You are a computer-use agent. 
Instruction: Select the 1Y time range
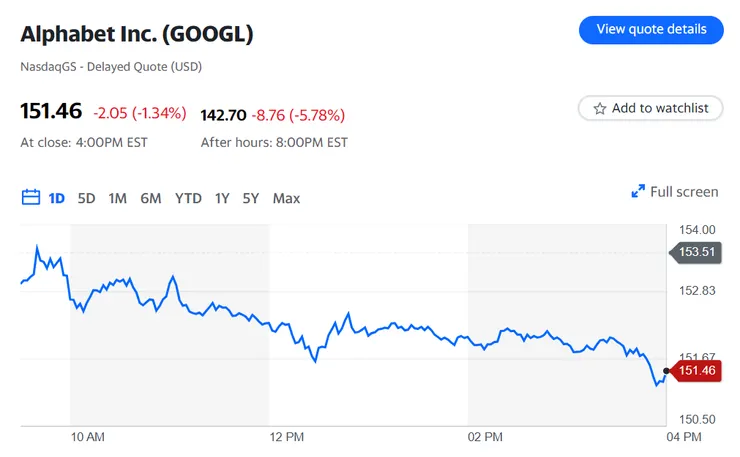[x=222, y=198]
